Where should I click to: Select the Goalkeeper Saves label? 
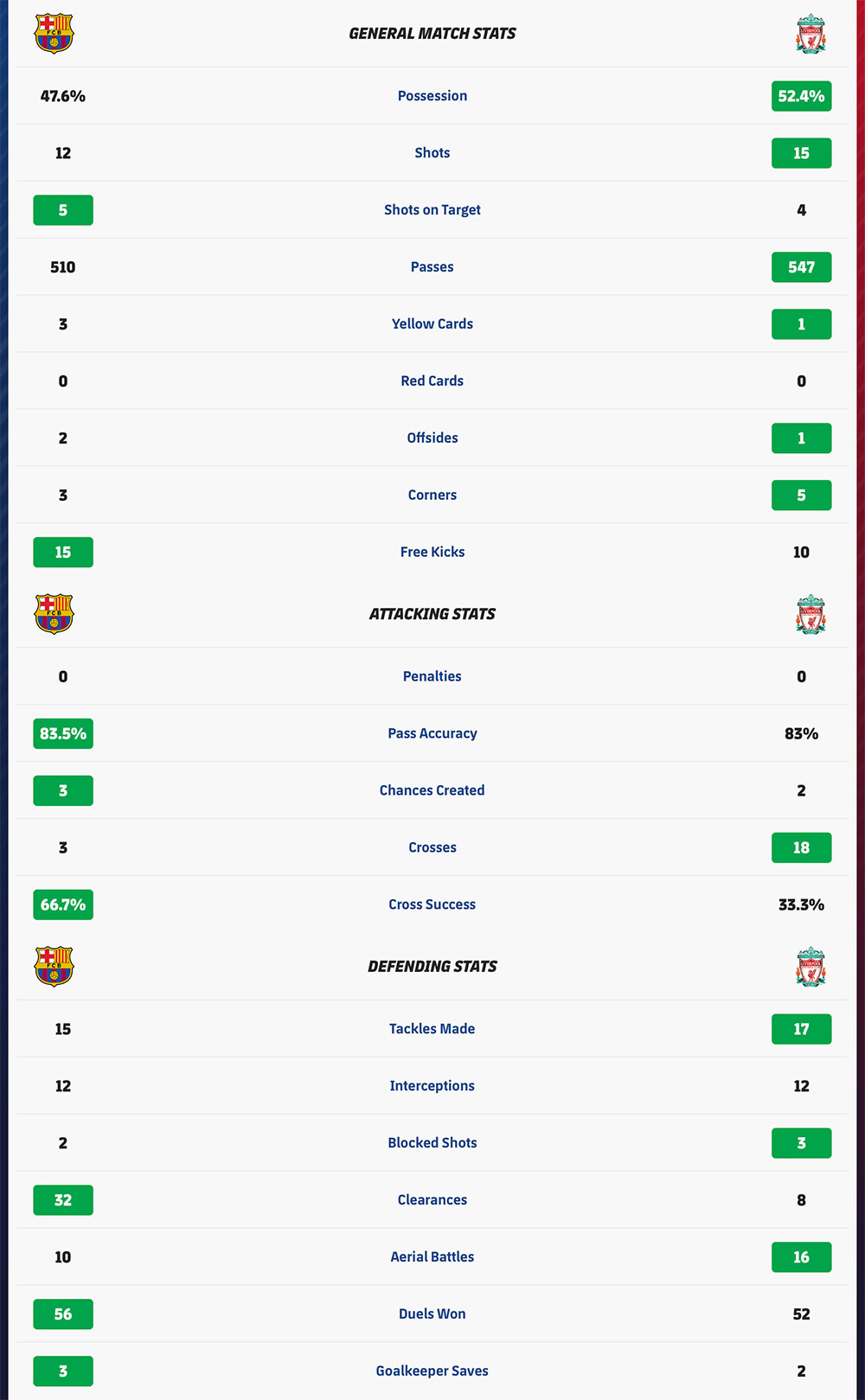pos(432,1371)
